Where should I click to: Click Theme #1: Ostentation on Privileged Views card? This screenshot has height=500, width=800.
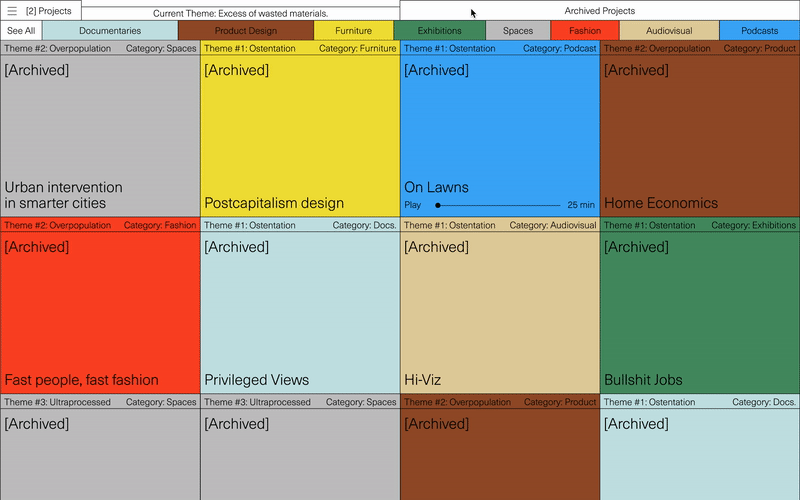[x=249, y=225]
